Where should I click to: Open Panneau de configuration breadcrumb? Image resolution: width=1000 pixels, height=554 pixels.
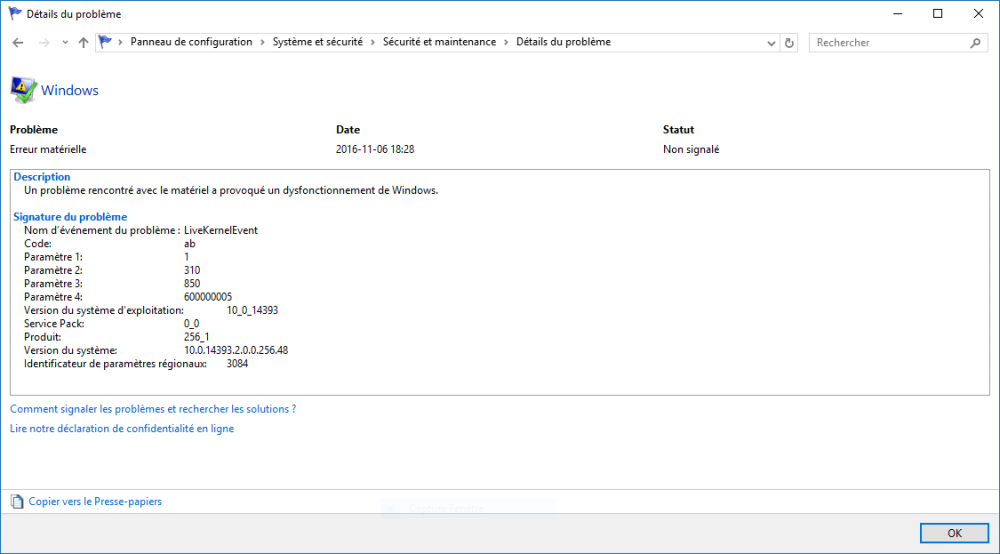[x=191, y=42]
